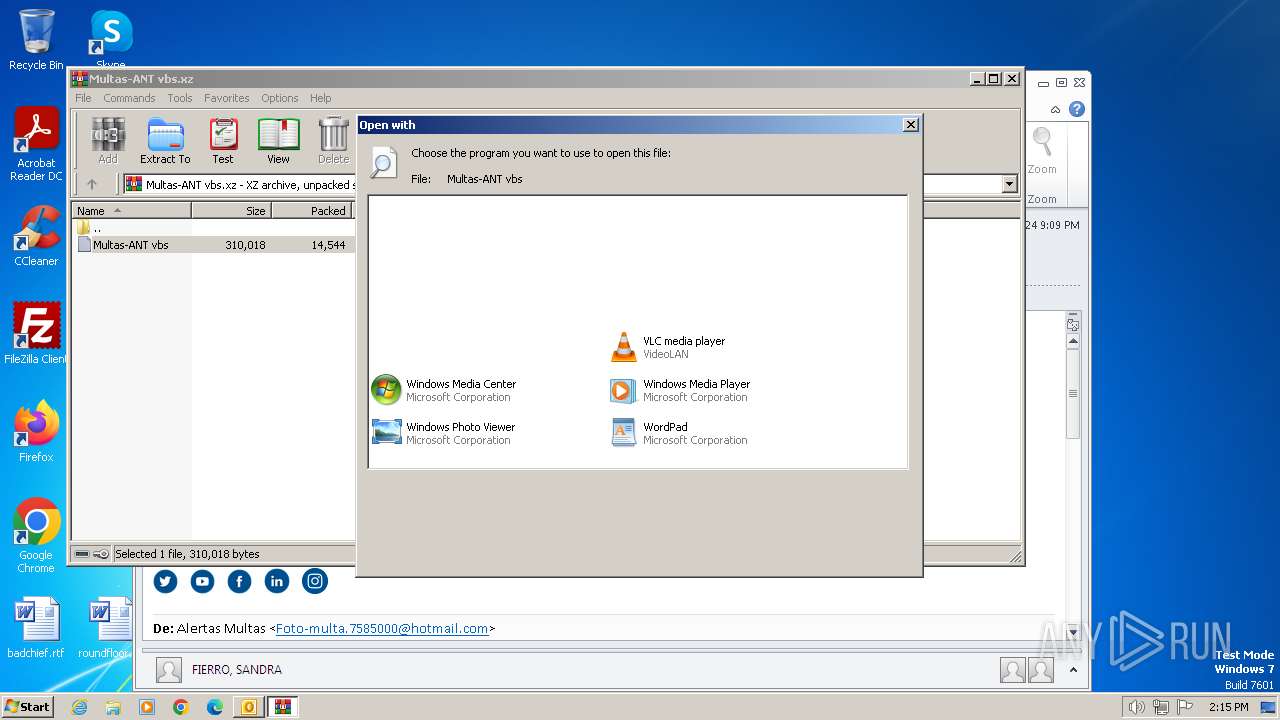Open the Start menu

click(x=28, y=707)
